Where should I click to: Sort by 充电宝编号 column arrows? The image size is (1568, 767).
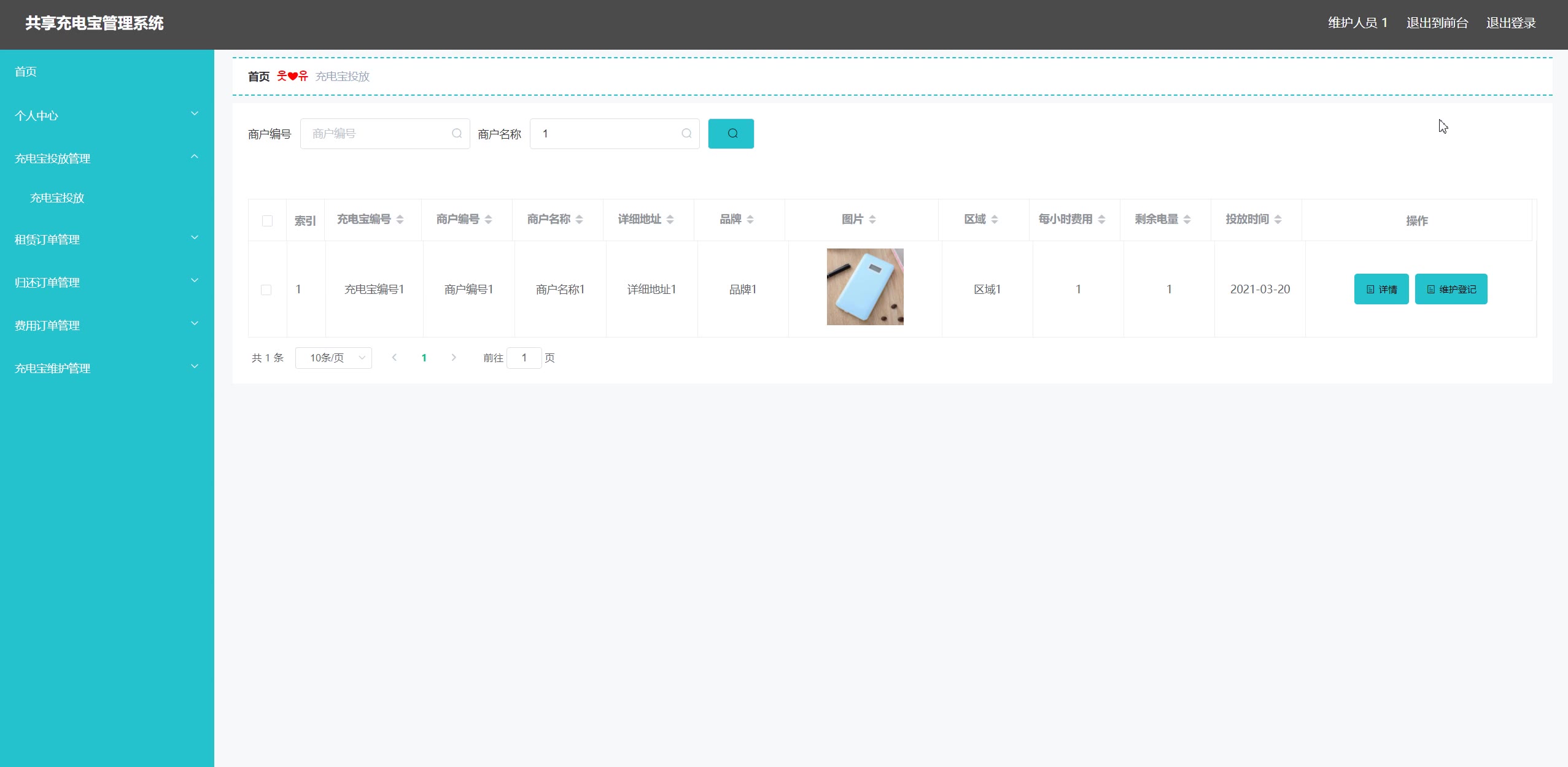coord(400,220)
